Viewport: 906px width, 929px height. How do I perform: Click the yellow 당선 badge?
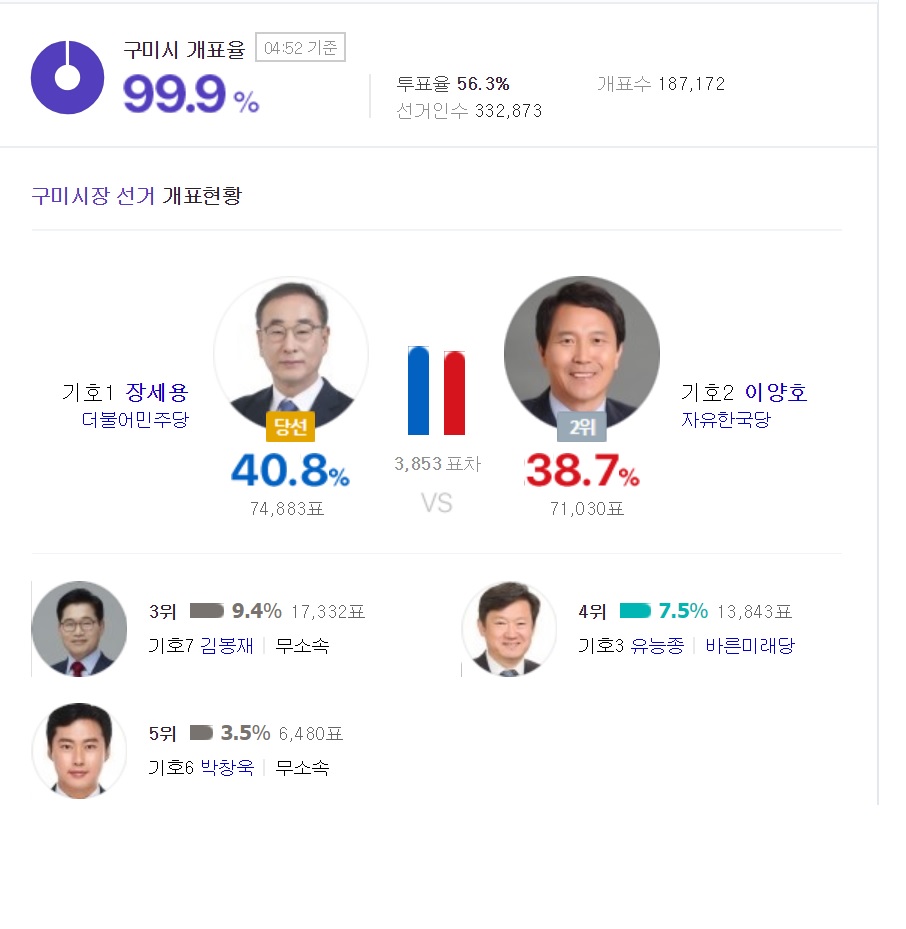point(290,427)
